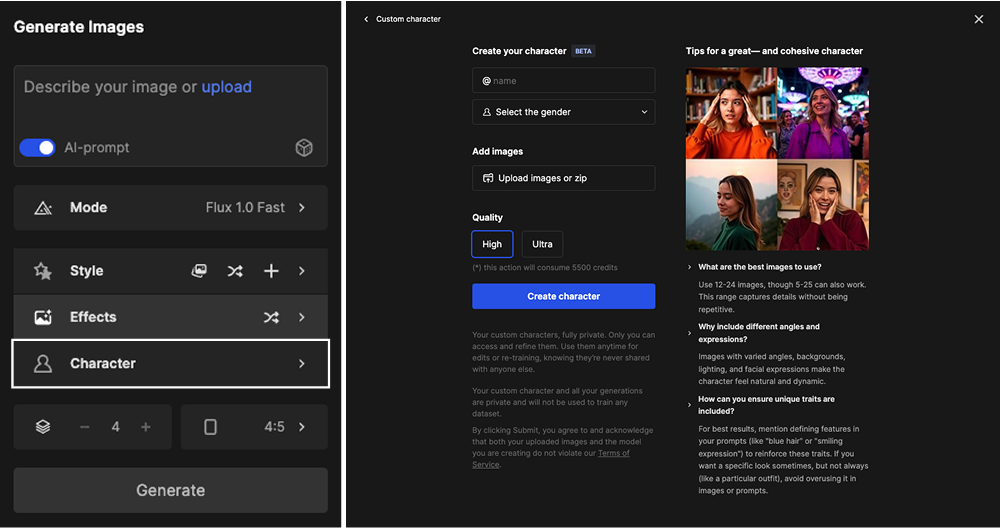Screen dimensions: 1000x528
Task: Select High quality option
Action: click(x=492, y=244)
